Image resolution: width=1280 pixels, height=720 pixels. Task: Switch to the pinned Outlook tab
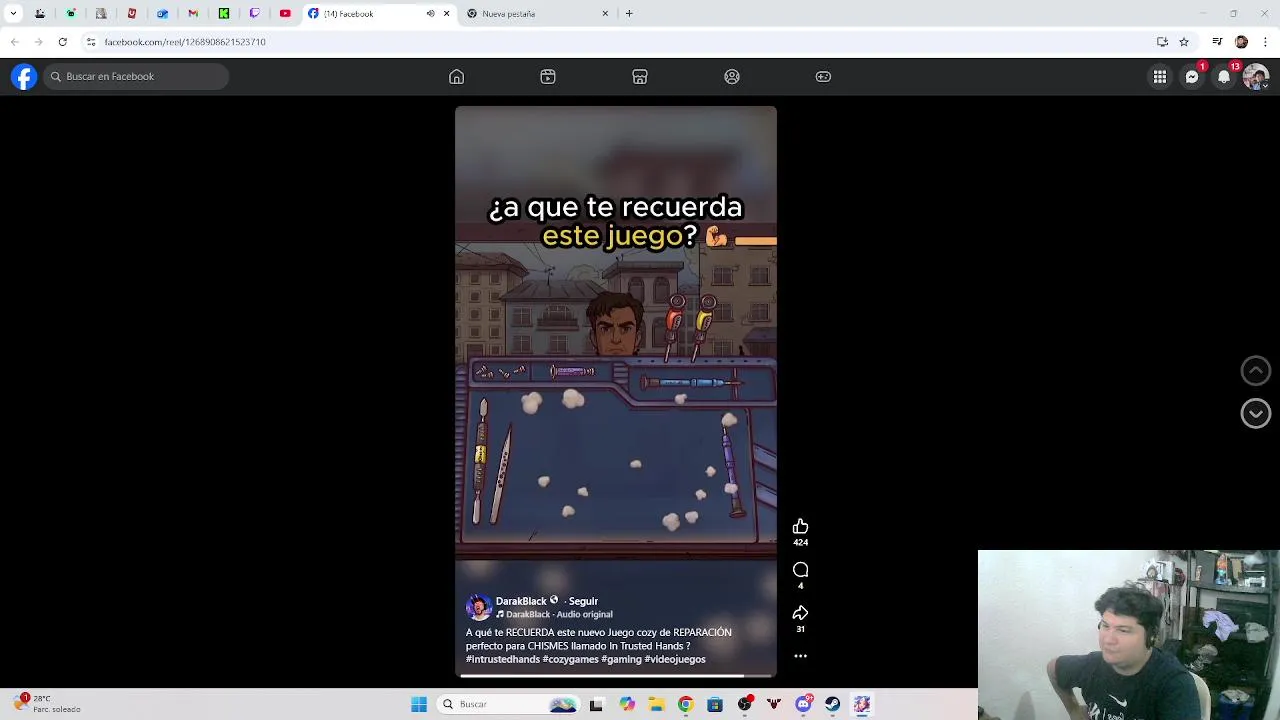tap(162, 14)
